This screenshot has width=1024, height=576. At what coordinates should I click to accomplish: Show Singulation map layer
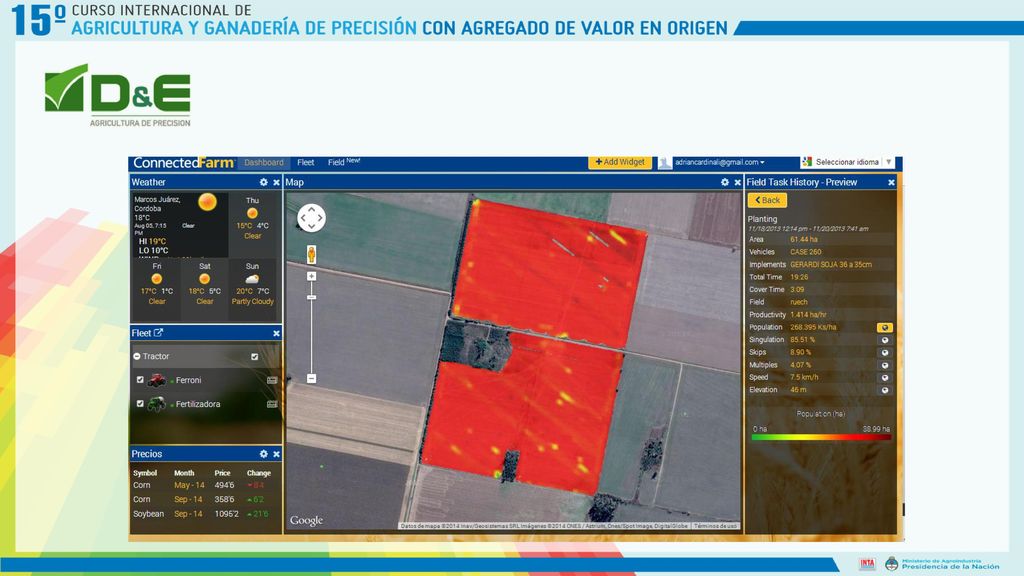[885, 340]
